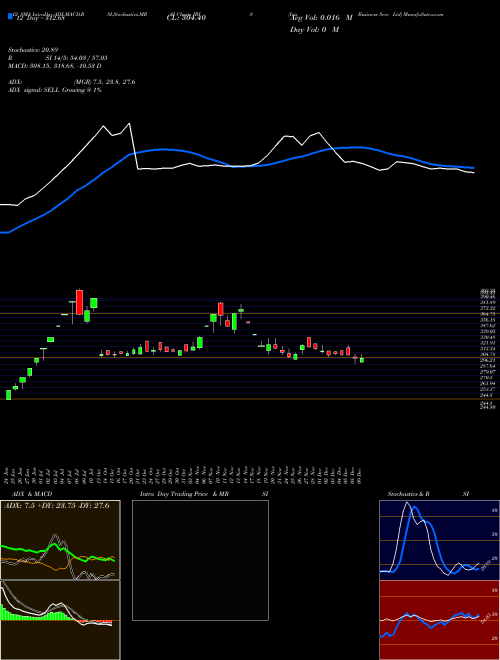Click 'ADX: 7.5 +DY: 23.75 -DY: 27.6' header
500x660 pixels.
(x=57, y=505)
